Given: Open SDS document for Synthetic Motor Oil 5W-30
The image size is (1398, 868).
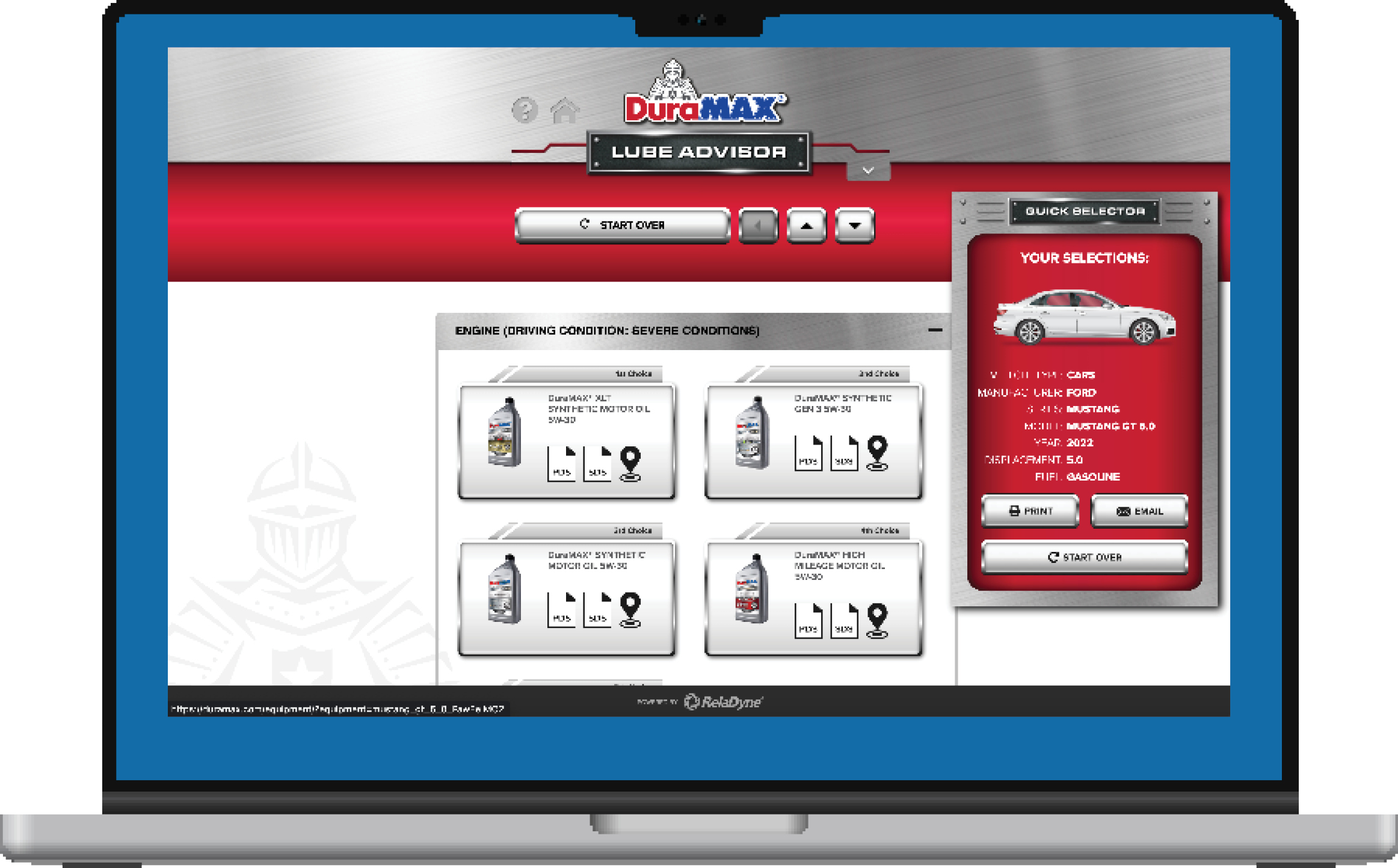Looking at the screenshot, I should (597, 610).
